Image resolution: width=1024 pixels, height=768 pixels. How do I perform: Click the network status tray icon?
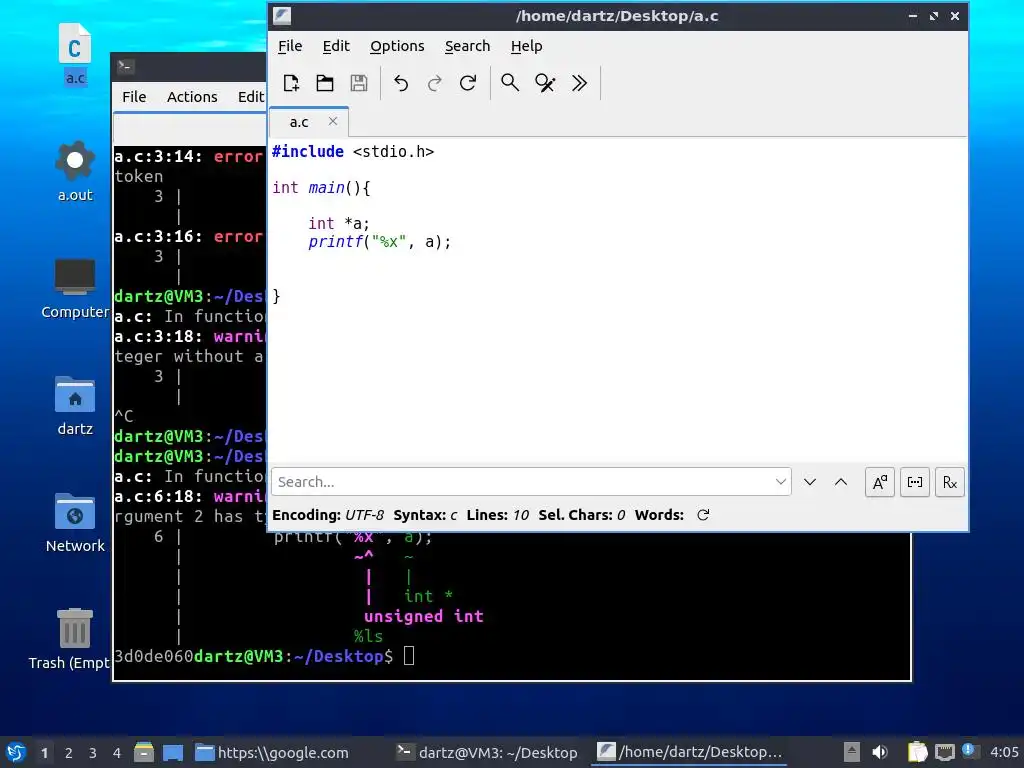pyautogui.click(x=944, y=752)
